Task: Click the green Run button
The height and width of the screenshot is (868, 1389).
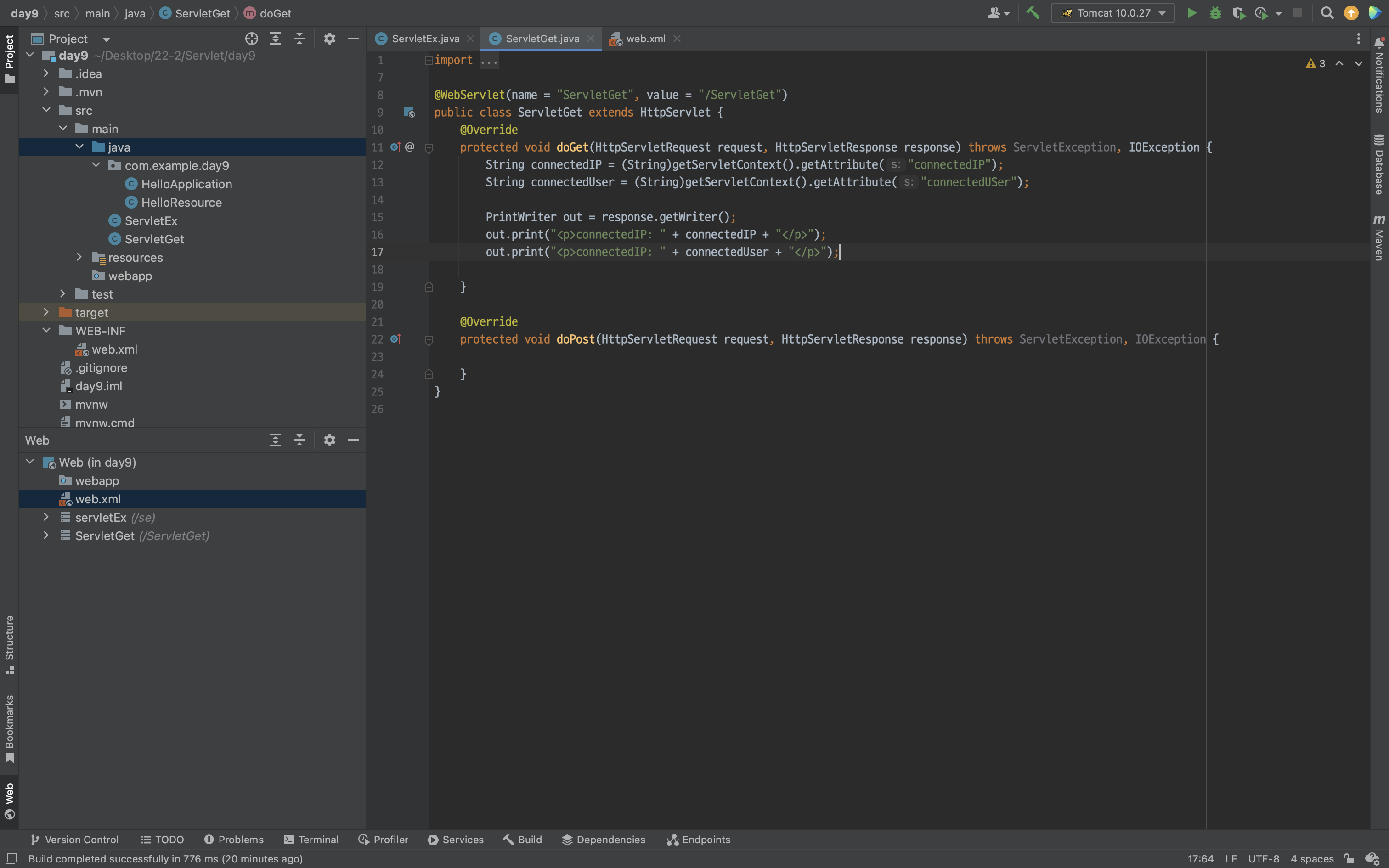Action: (1191, 13)
